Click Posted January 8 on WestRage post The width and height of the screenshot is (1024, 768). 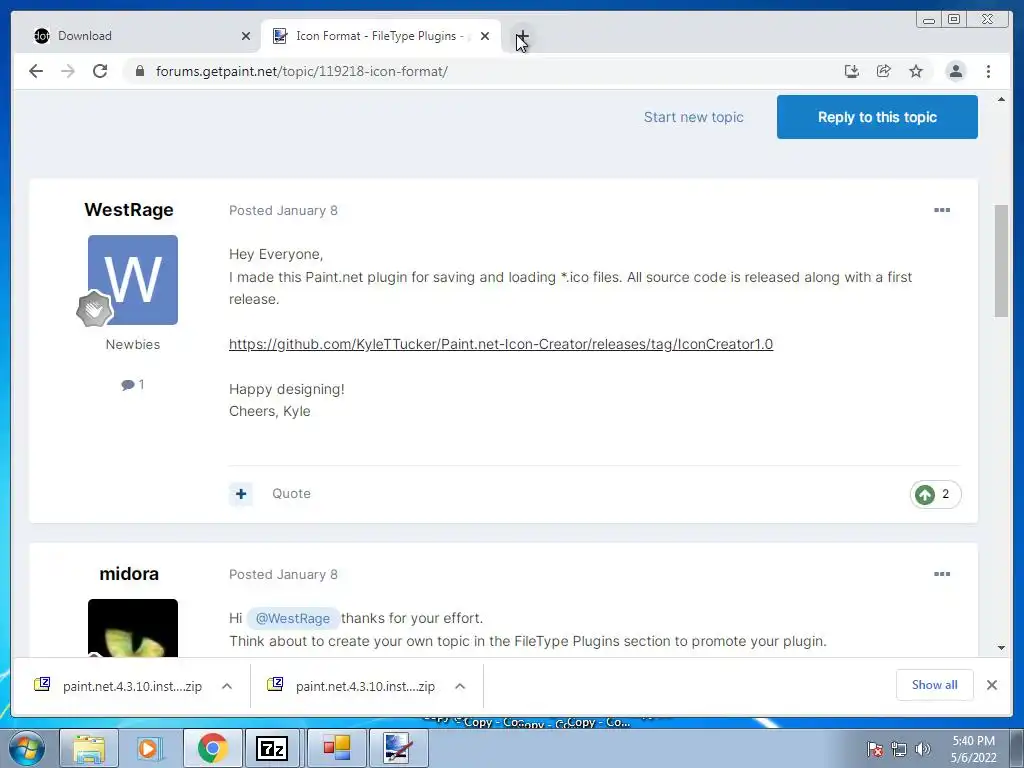[x=283, y=210]
